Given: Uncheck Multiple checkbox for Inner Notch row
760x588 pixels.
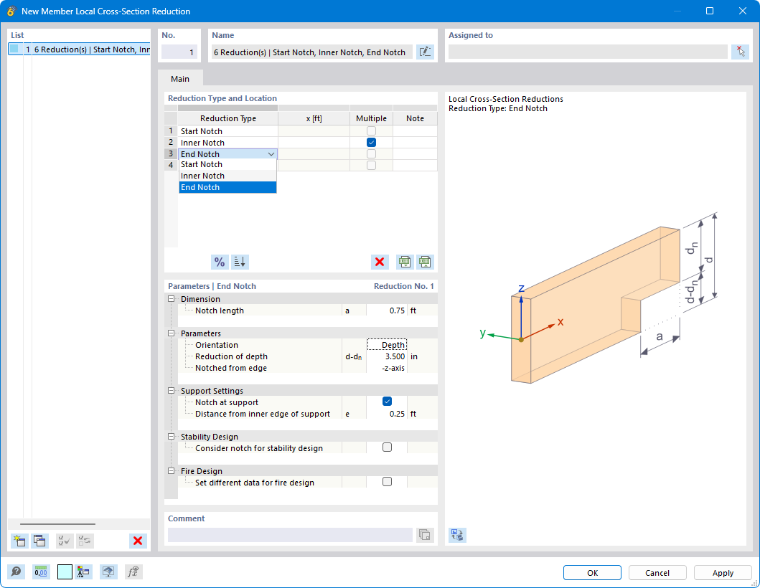Looking at the screenshot, I should [371, 143].
